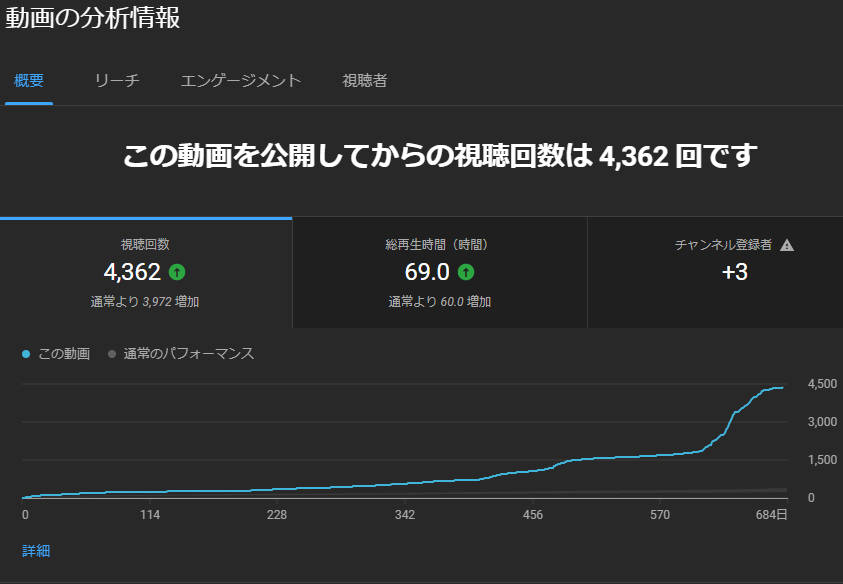Click the warning triangle next to チャンネル登録者

(787, 245)
